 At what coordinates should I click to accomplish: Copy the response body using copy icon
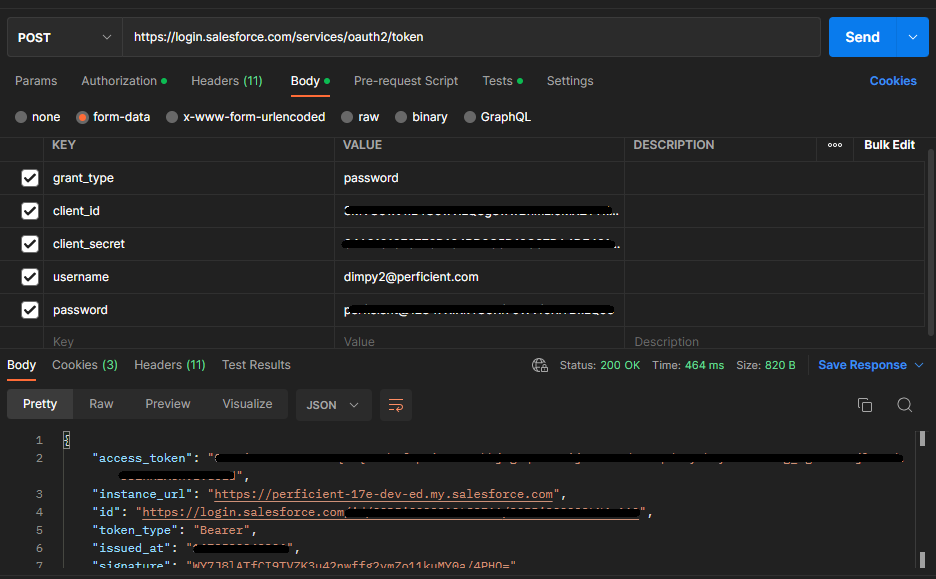tap(865, 405)
